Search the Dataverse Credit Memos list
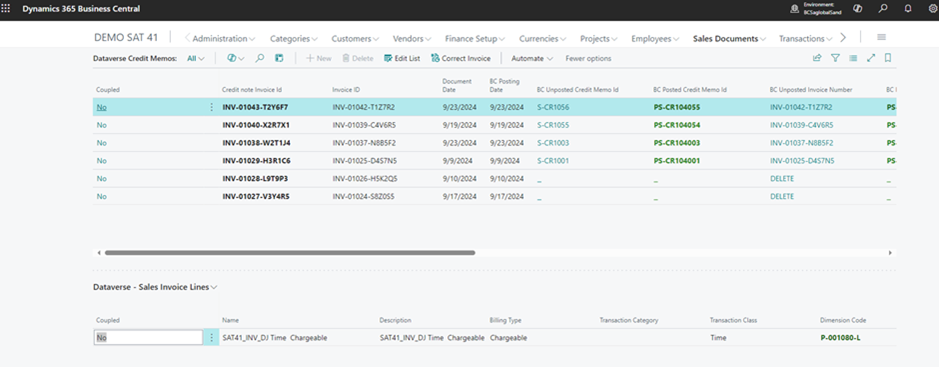Viewport: 939px width, 367px height. (x=260, y=58)
